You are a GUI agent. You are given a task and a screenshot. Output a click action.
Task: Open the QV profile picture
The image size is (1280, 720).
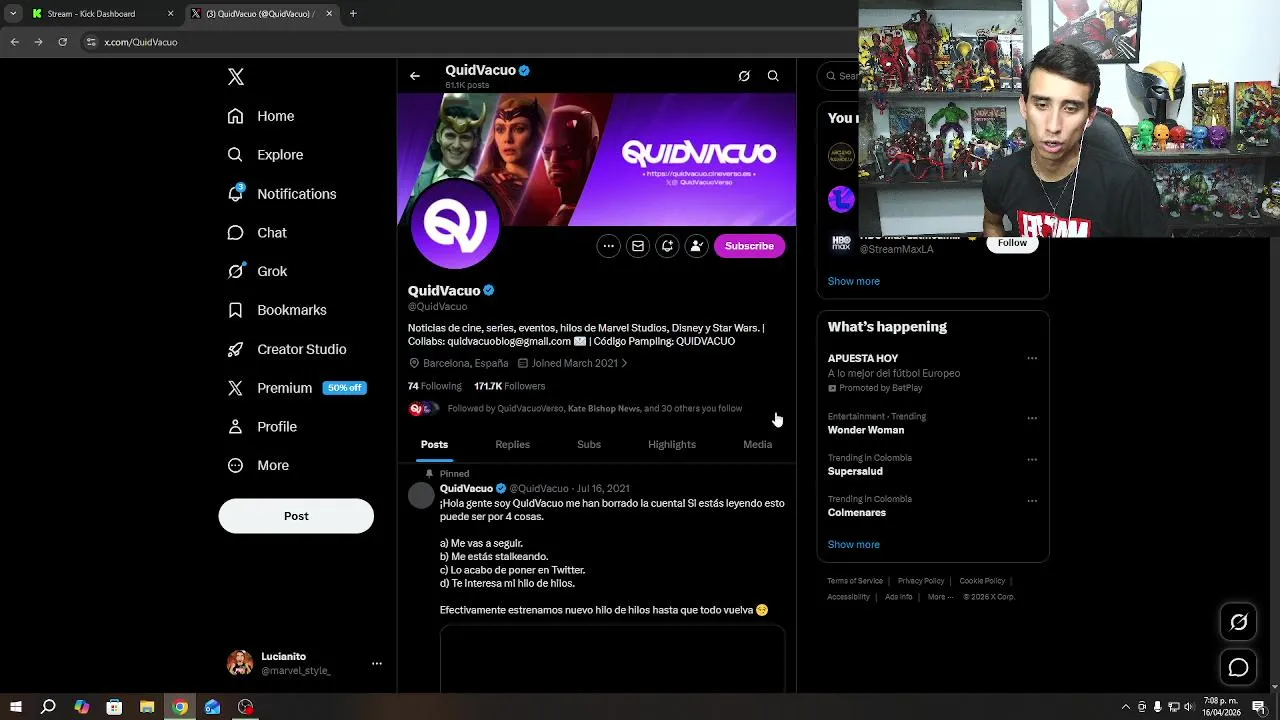pyautogui.click(x=455, y=226)
